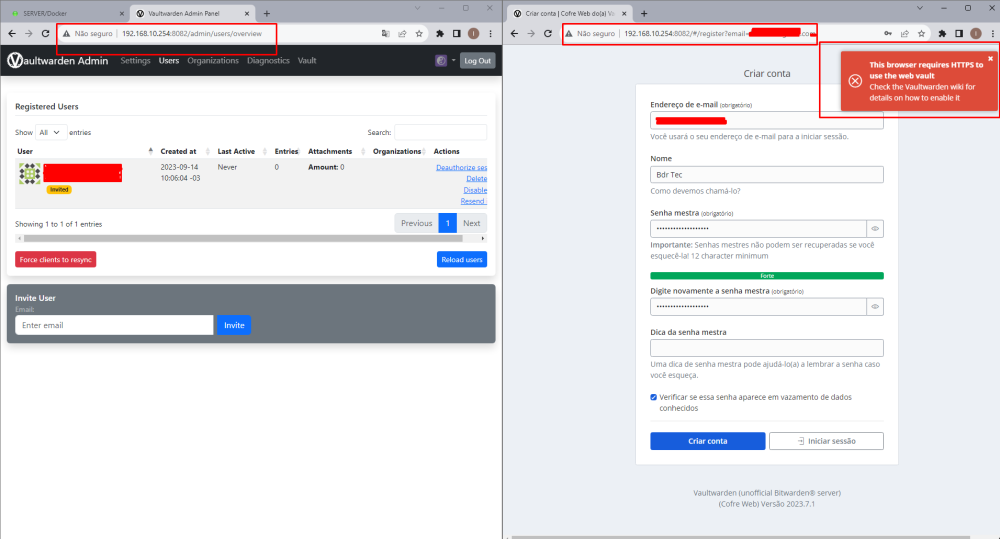The width and height of the screenshot is (1000, 539).
Task: Click Criar conta submit button
Action: 707,441
